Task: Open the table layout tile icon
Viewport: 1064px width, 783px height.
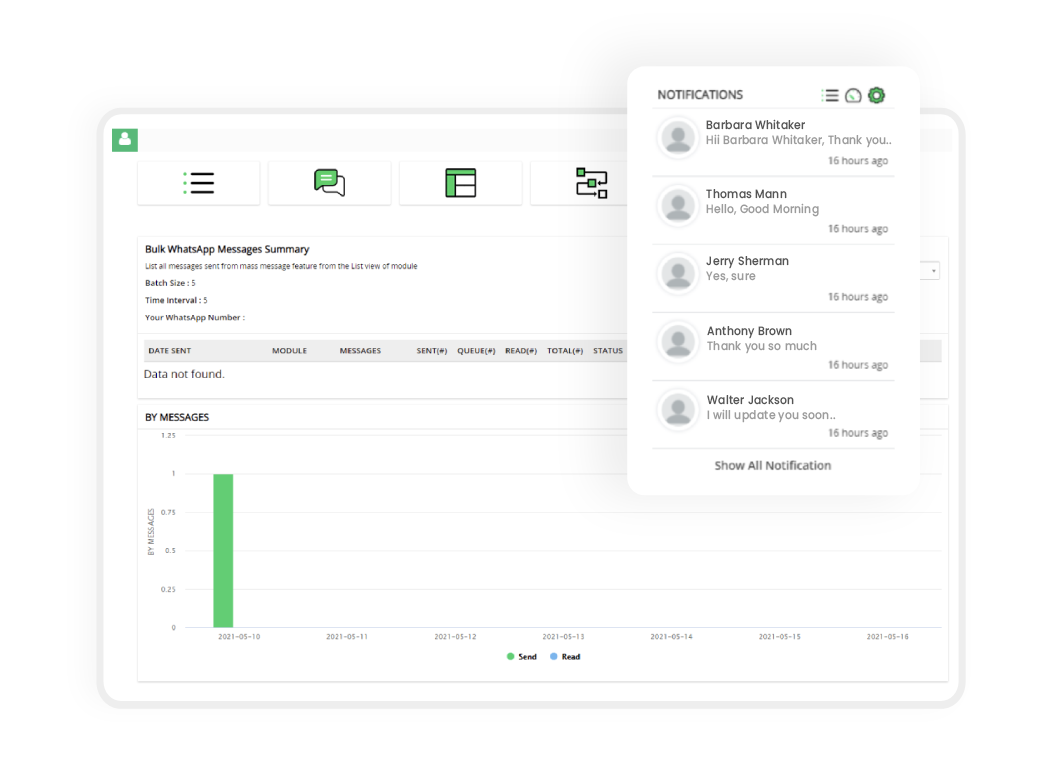Action: [461, 183]
